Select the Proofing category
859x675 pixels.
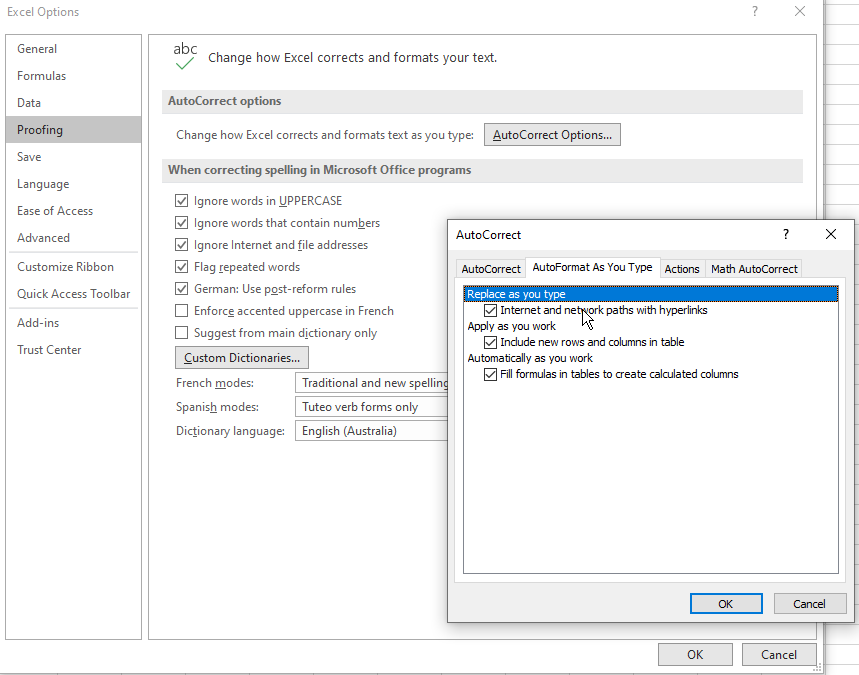pos(73,130)
